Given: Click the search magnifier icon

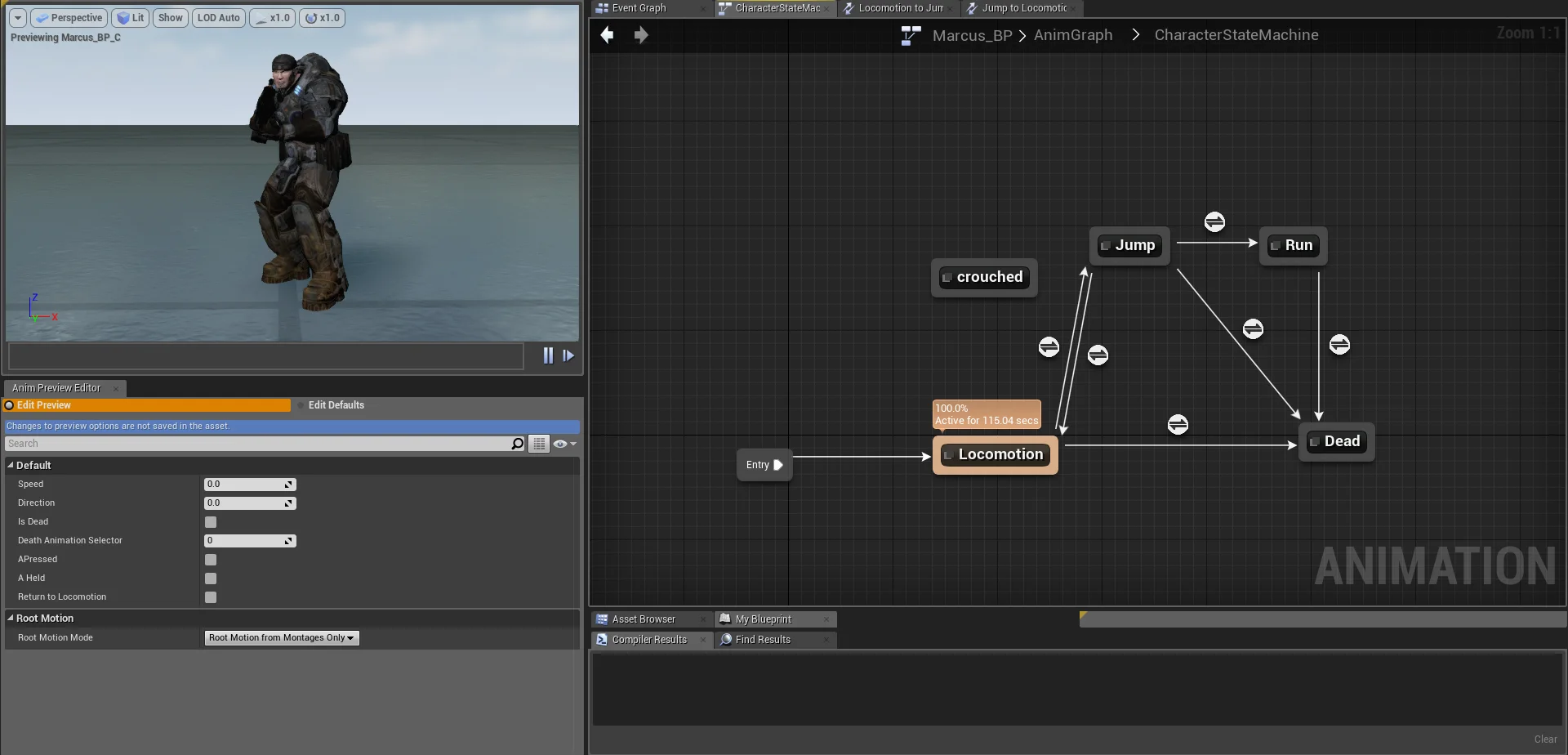Looking at the screenshot, I should pos(518,444).
